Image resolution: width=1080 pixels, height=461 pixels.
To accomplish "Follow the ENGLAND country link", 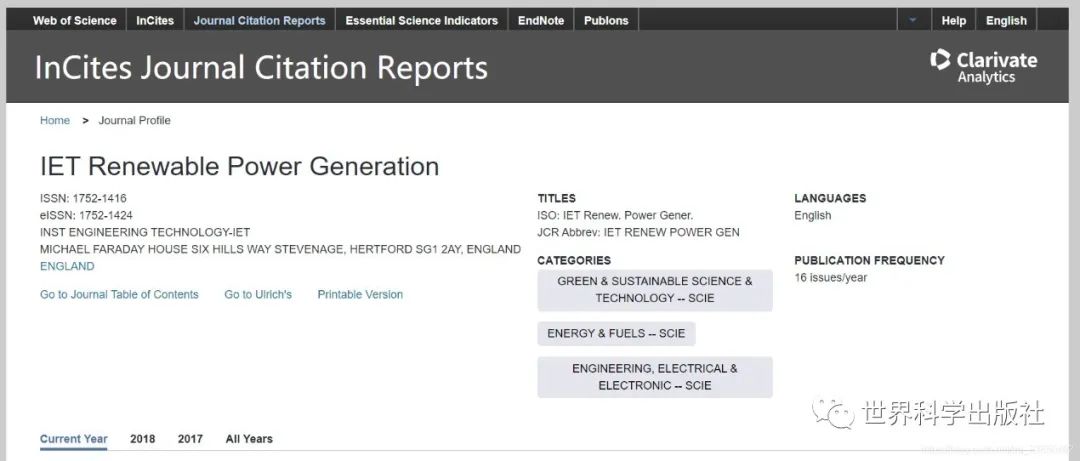I will click(x=67, y=267).
